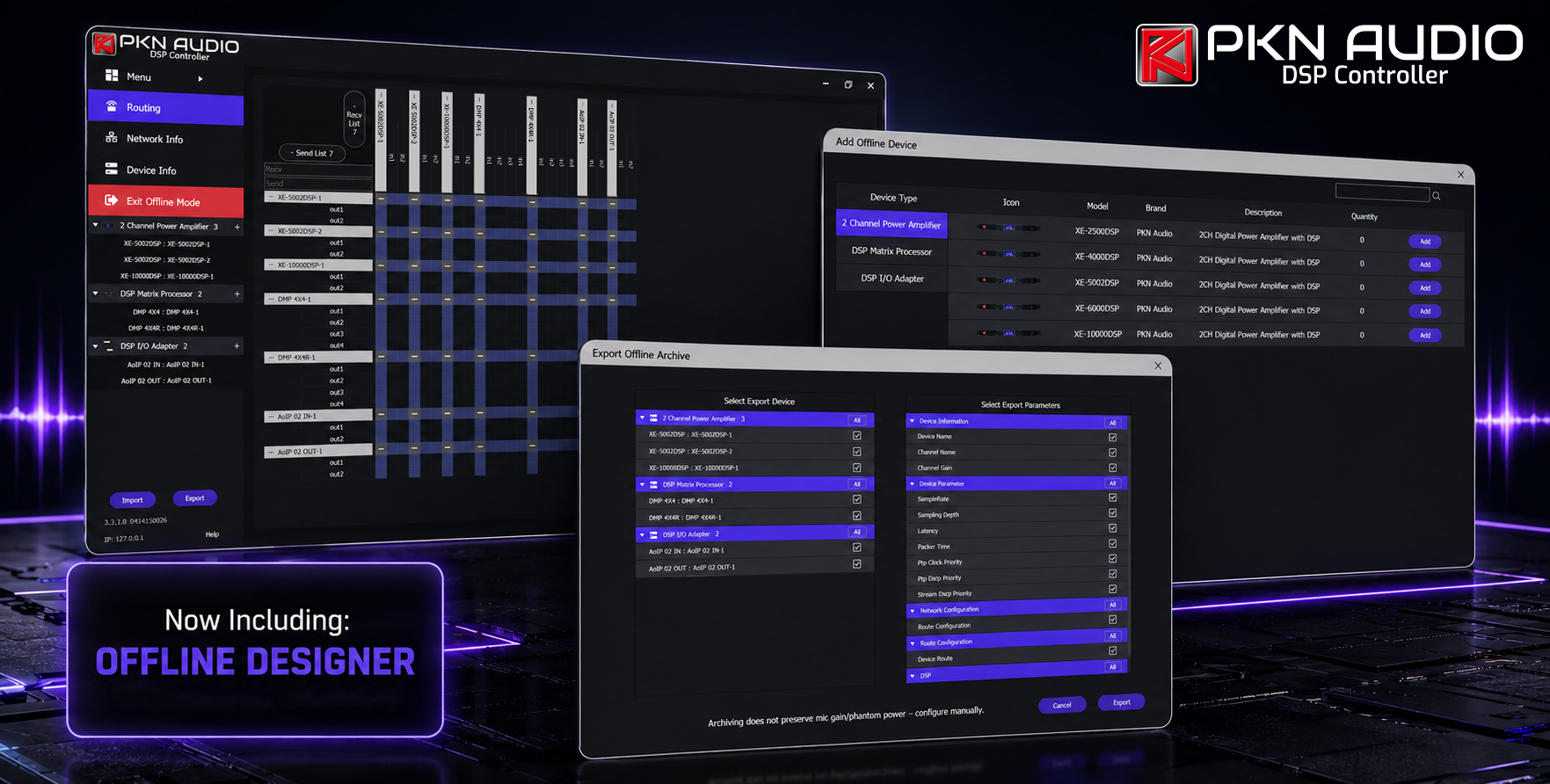
Task: Click the Exit Offline Mode arrow icon
Action: (x=112, y=200)
